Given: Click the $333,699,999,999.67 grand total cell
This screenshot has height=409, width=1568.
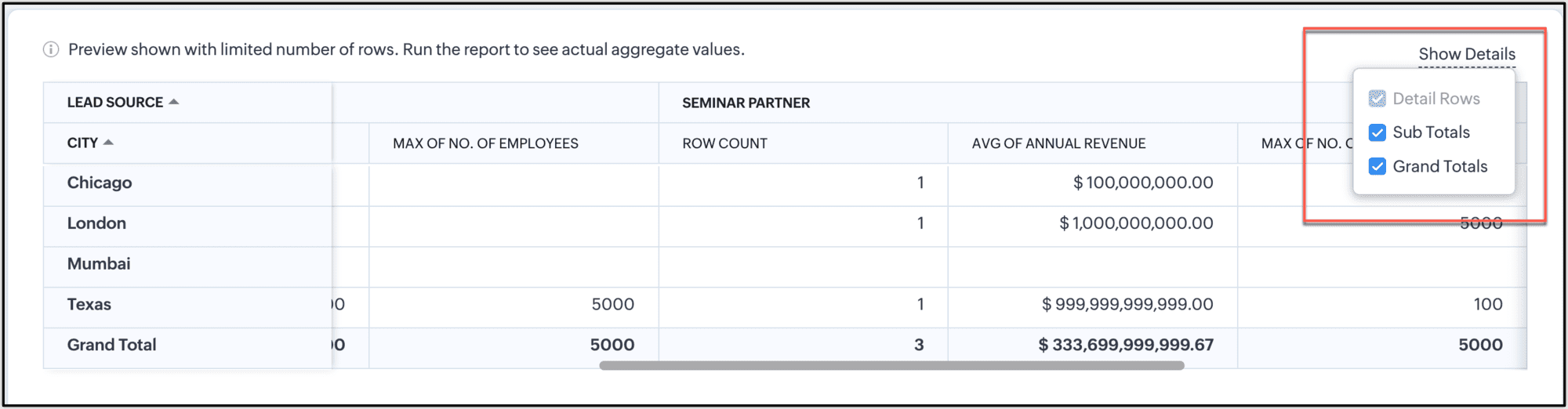Looking at the screenshot, I should click(x=1125, y=345).
